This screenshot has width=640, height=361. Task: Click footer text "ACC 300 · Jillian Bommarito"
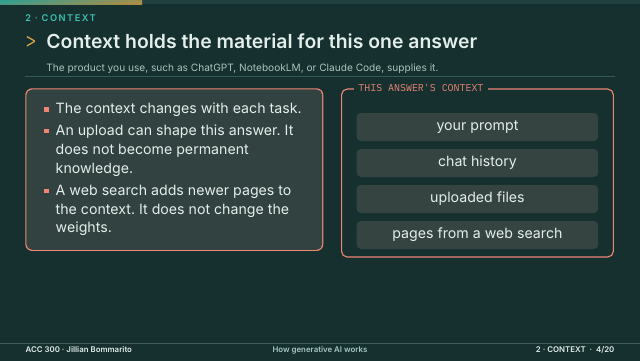click(78, 349)
